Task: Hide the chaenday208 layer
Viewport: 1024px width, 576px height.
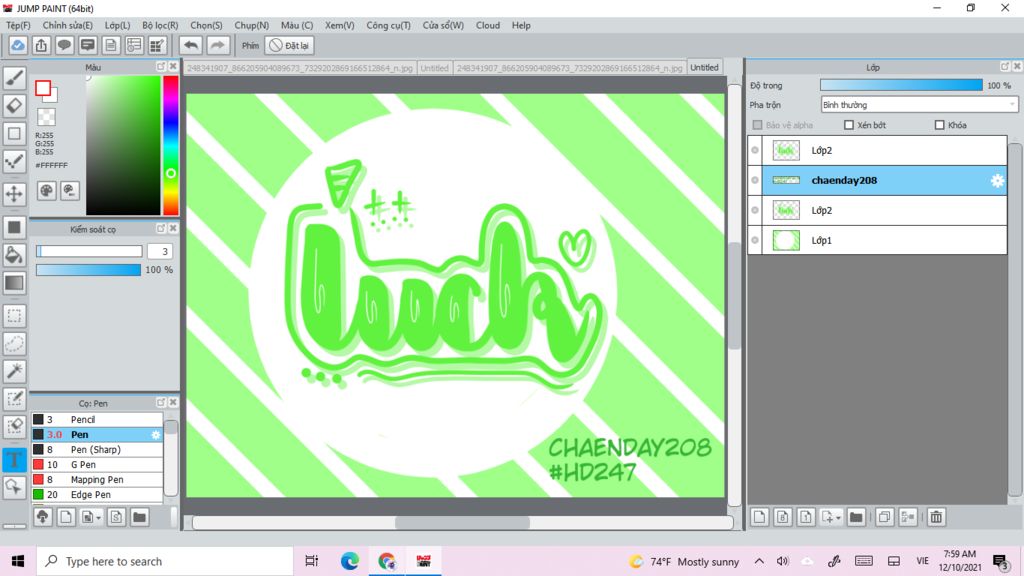Action: (755, 180)
